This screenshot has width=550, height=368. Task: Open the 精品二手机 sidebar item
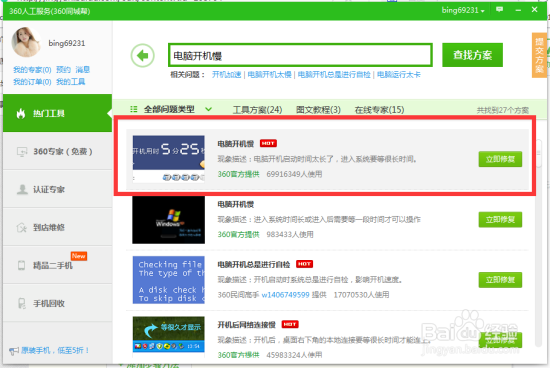click(58, 265)
